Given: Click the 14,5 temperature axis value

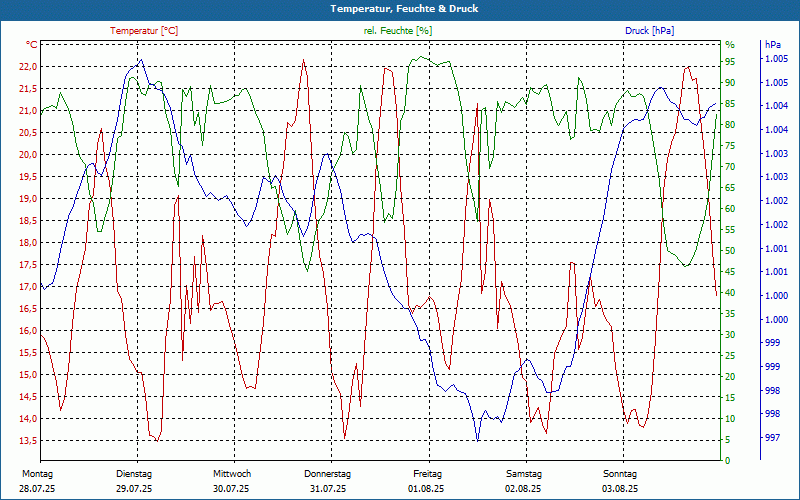Looking at the screenshot, I should (x=28, y=396).
